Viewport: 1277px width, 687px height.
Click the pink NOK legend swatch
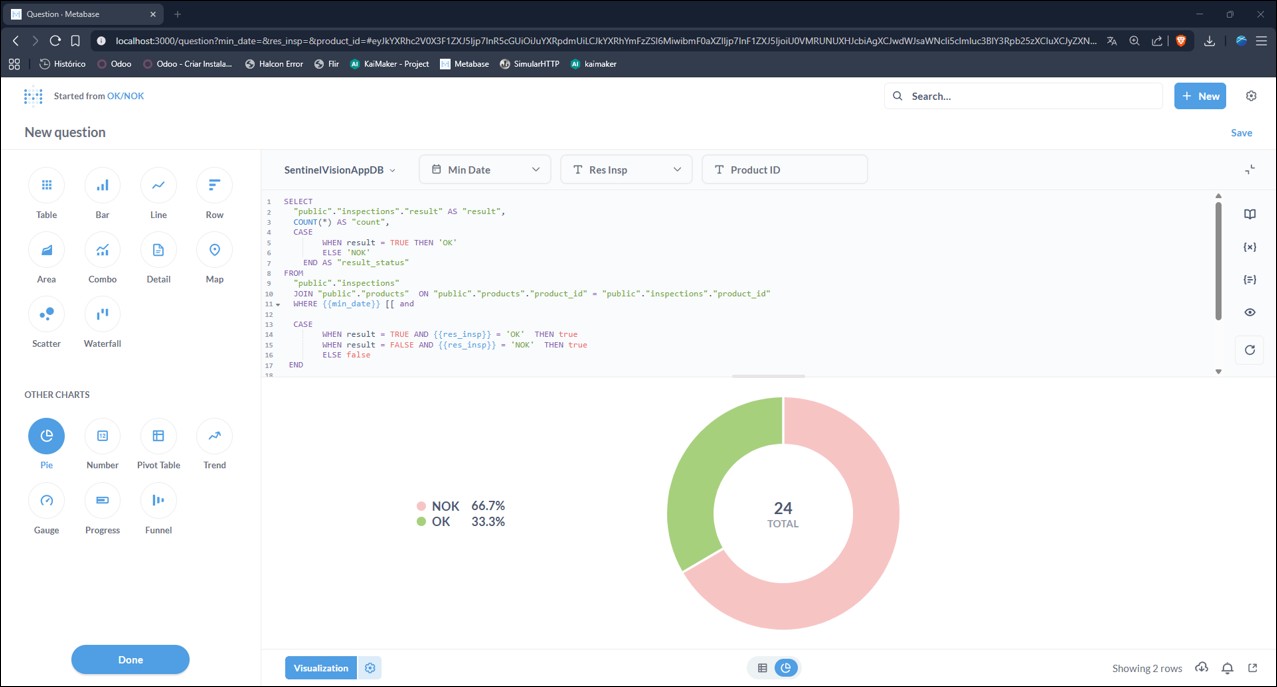coord(421,507)
